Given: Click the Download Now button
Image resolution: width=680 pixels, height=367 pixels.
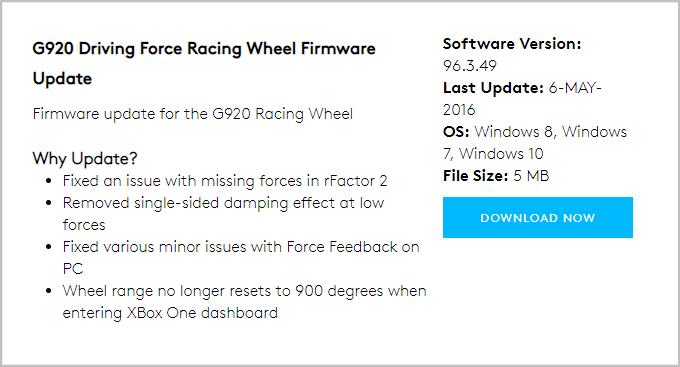Looking at the screenshot, I should click(538, 217).
